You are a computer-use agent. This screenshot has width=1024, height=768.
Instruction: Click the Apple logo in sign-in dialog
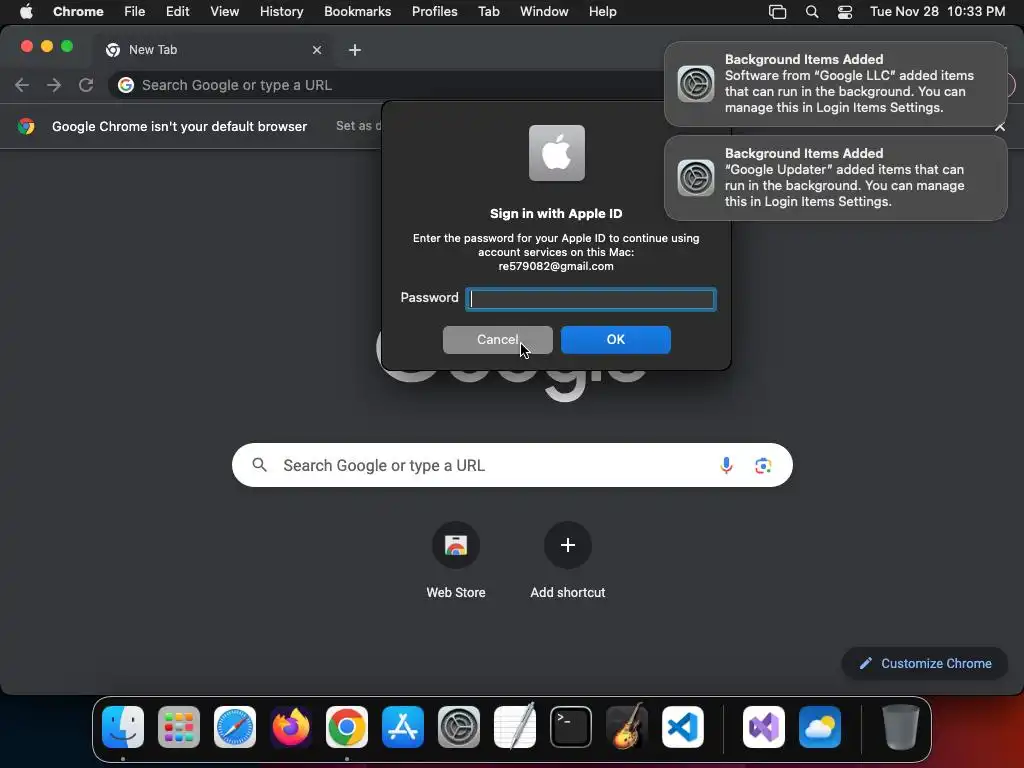pos(556,153)
